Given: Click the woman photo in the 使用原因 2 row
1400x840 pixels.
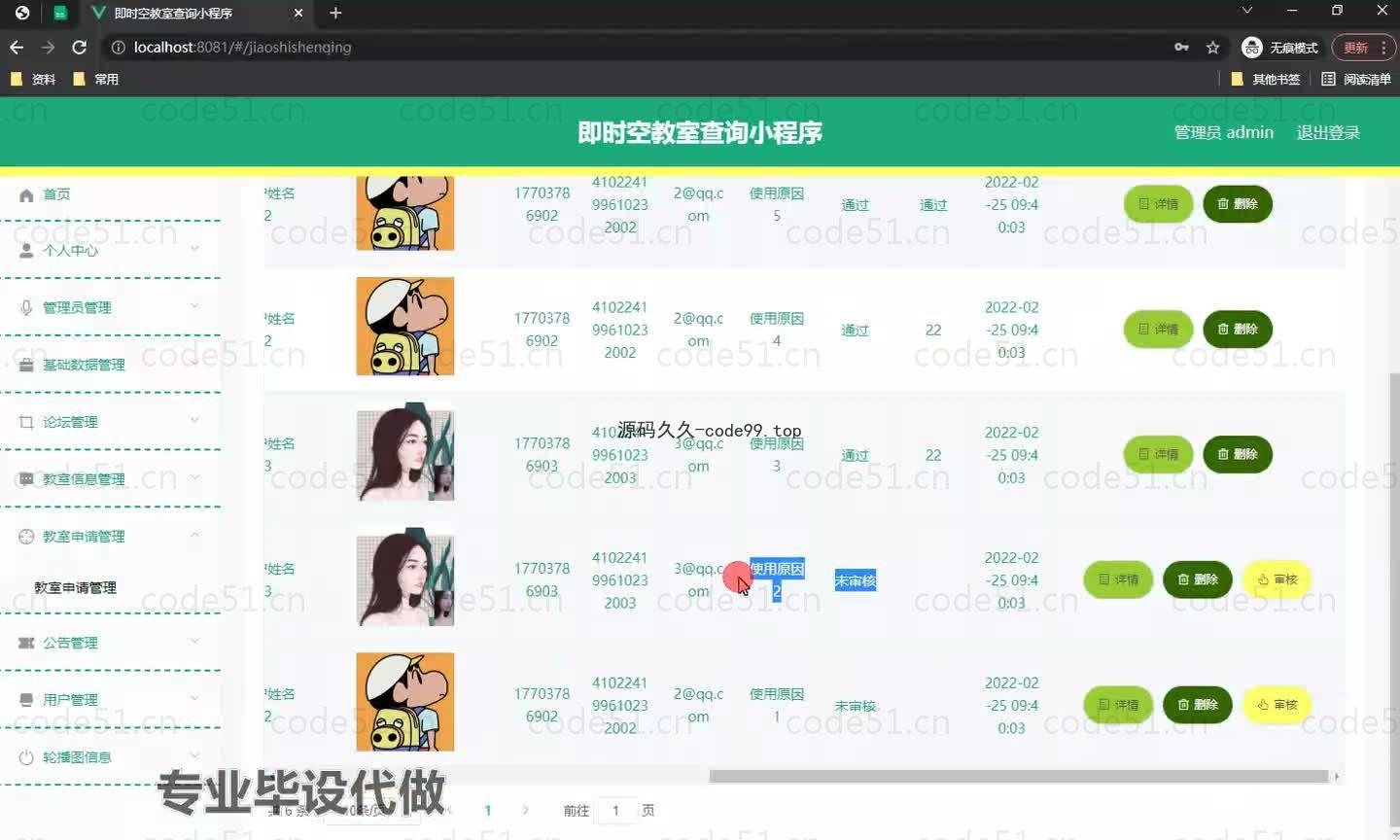Looking at the screenshot, I should click(x=405, y=577).
